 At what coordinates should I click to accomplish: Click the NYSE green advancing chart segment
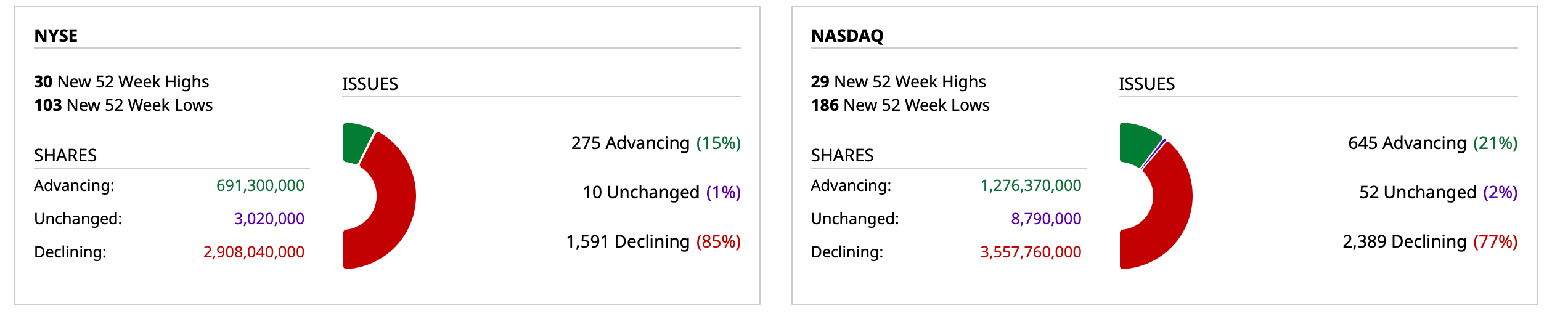(356, 142)
